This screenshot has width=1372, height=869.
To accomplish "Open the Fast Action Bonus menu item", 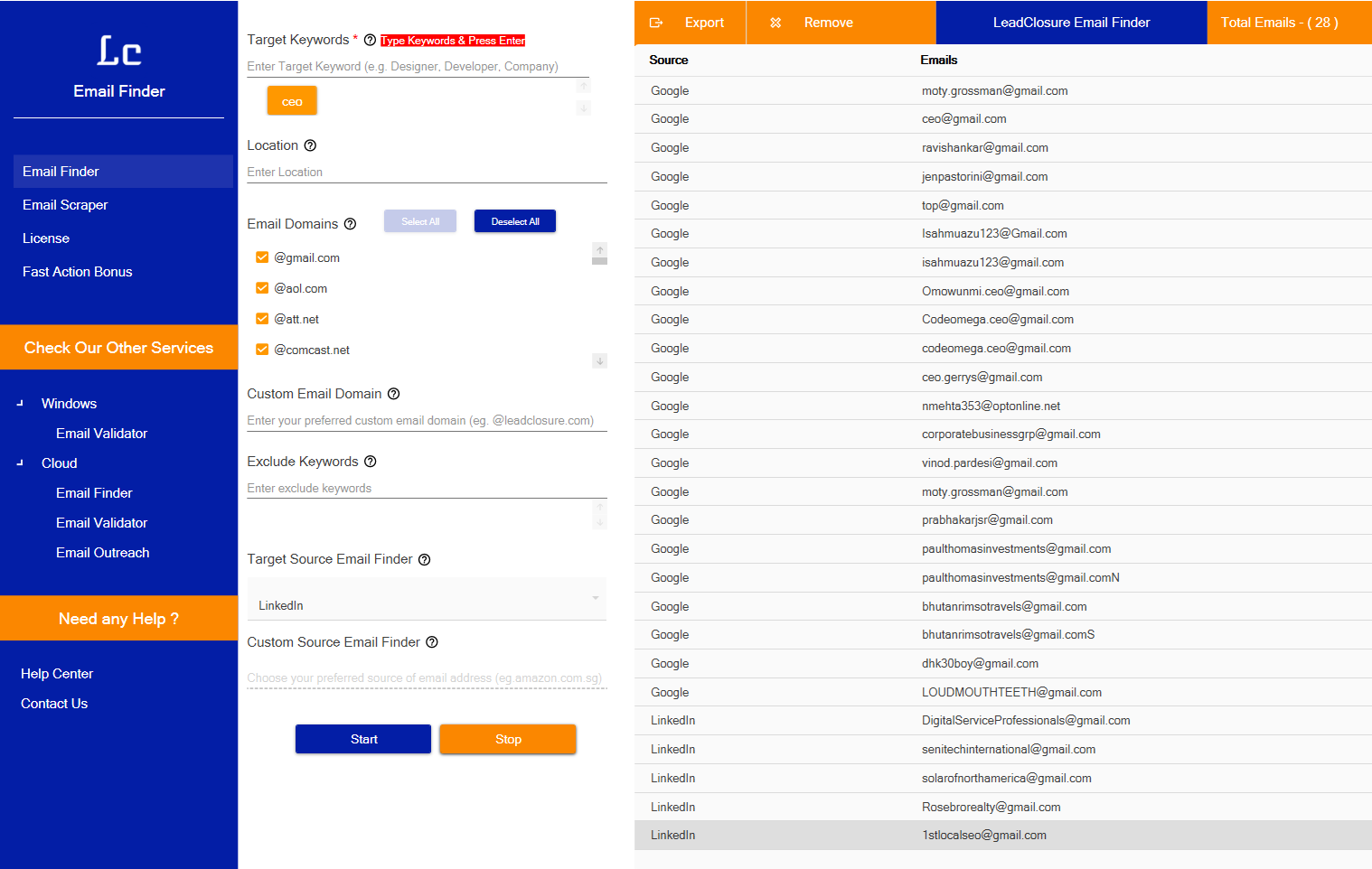I will click(78, 272).
